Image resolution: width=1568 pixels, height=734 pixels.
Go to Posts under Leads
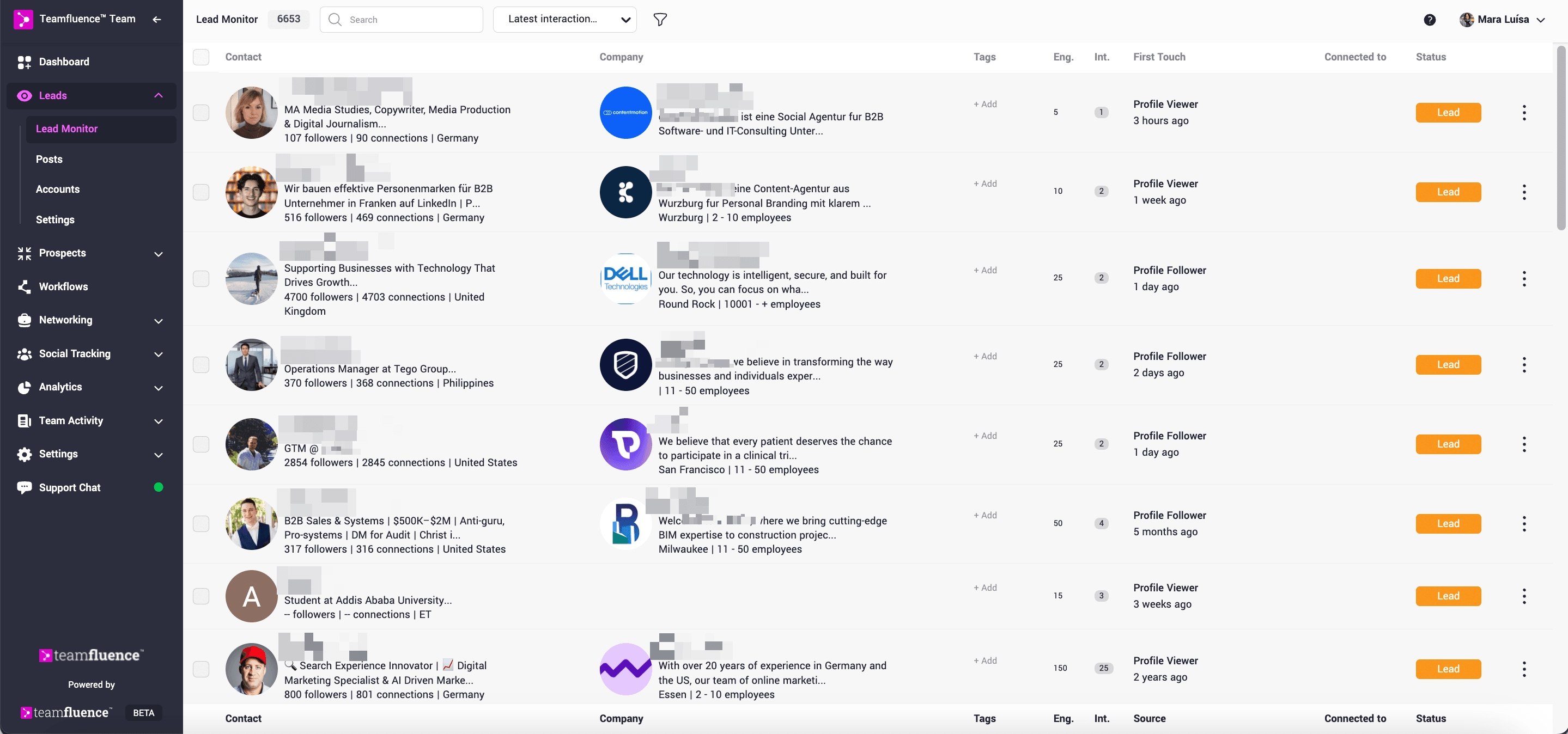[49, 158]
